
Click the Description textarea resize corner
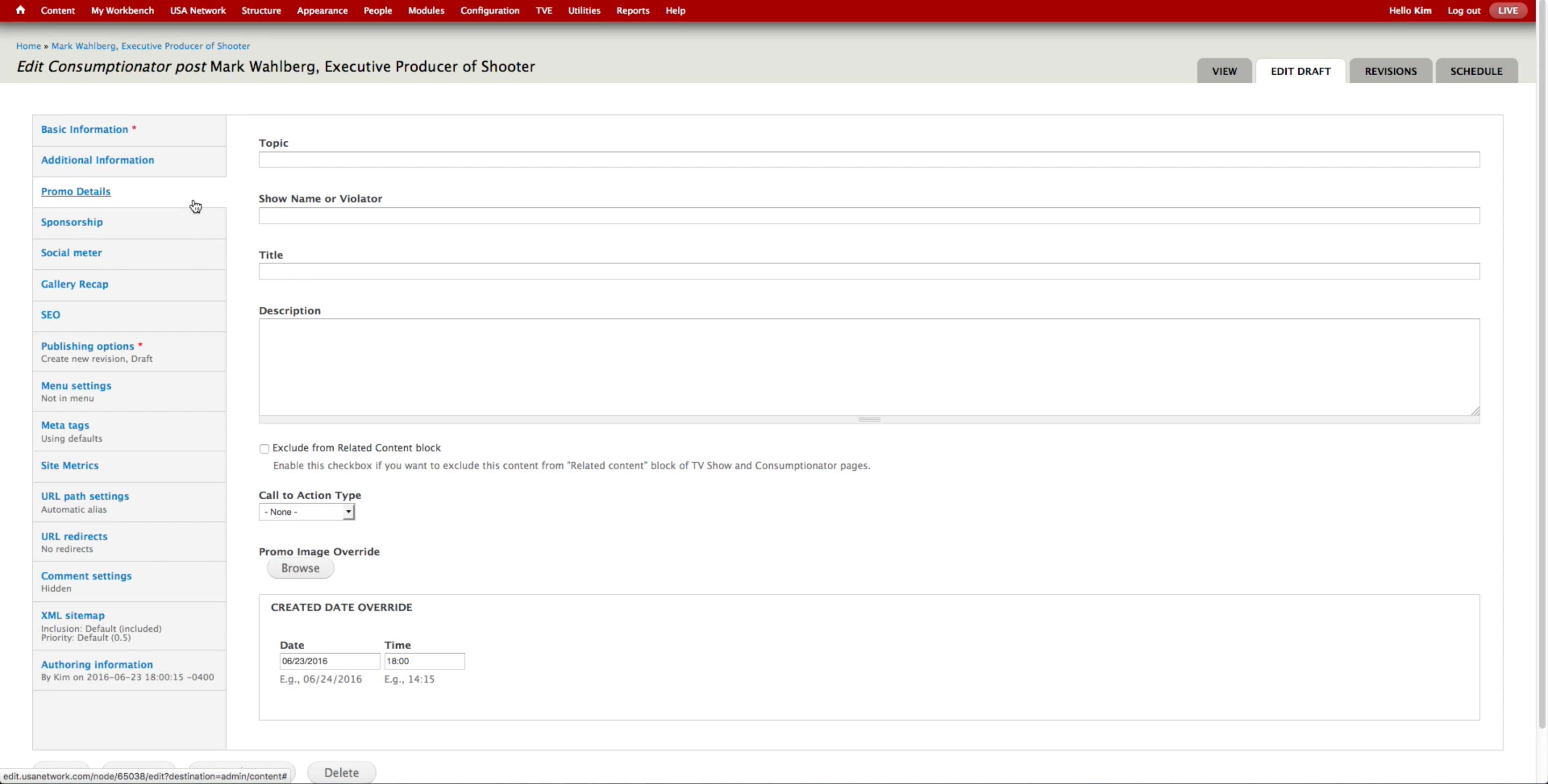(x=1475, y=411)
